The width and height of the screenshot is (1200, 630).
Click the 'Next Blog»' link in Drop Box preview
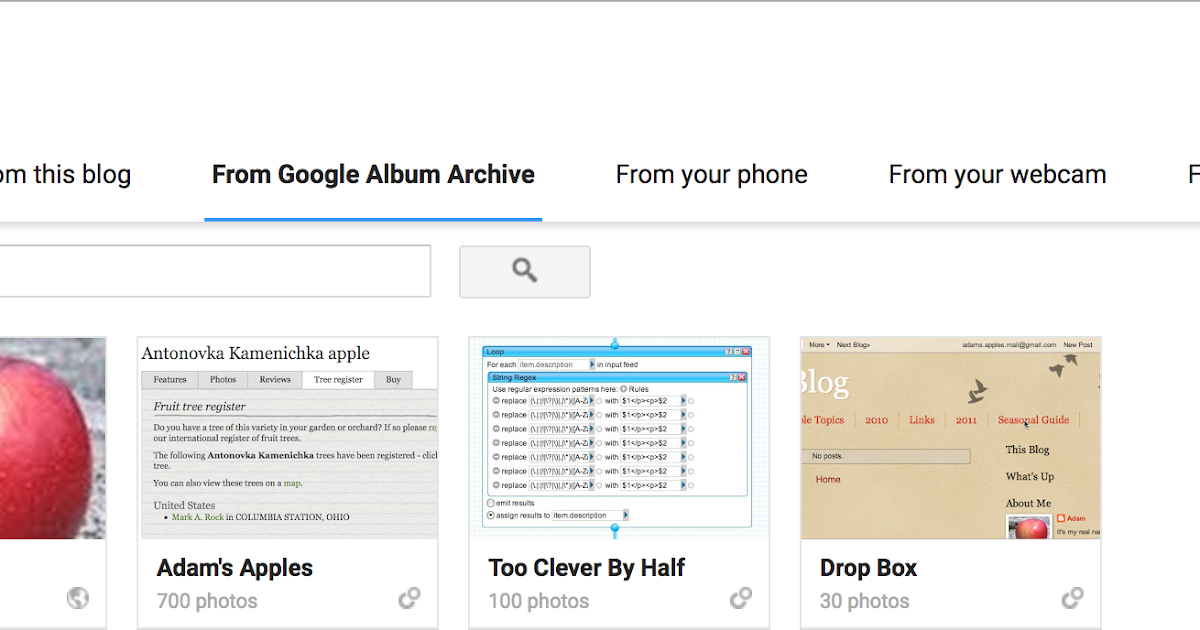(x=853, y=345)
